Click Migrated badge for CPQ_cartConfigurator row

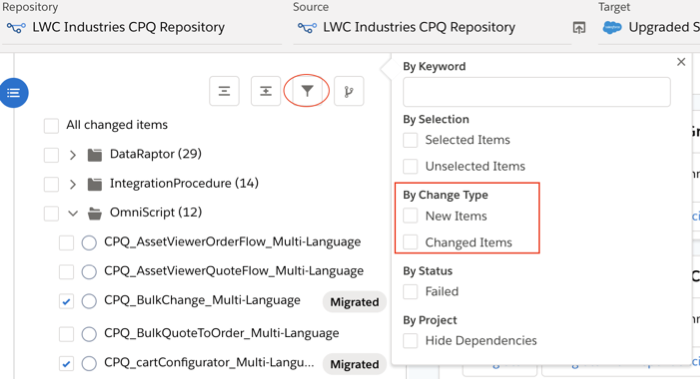[354, 364]
